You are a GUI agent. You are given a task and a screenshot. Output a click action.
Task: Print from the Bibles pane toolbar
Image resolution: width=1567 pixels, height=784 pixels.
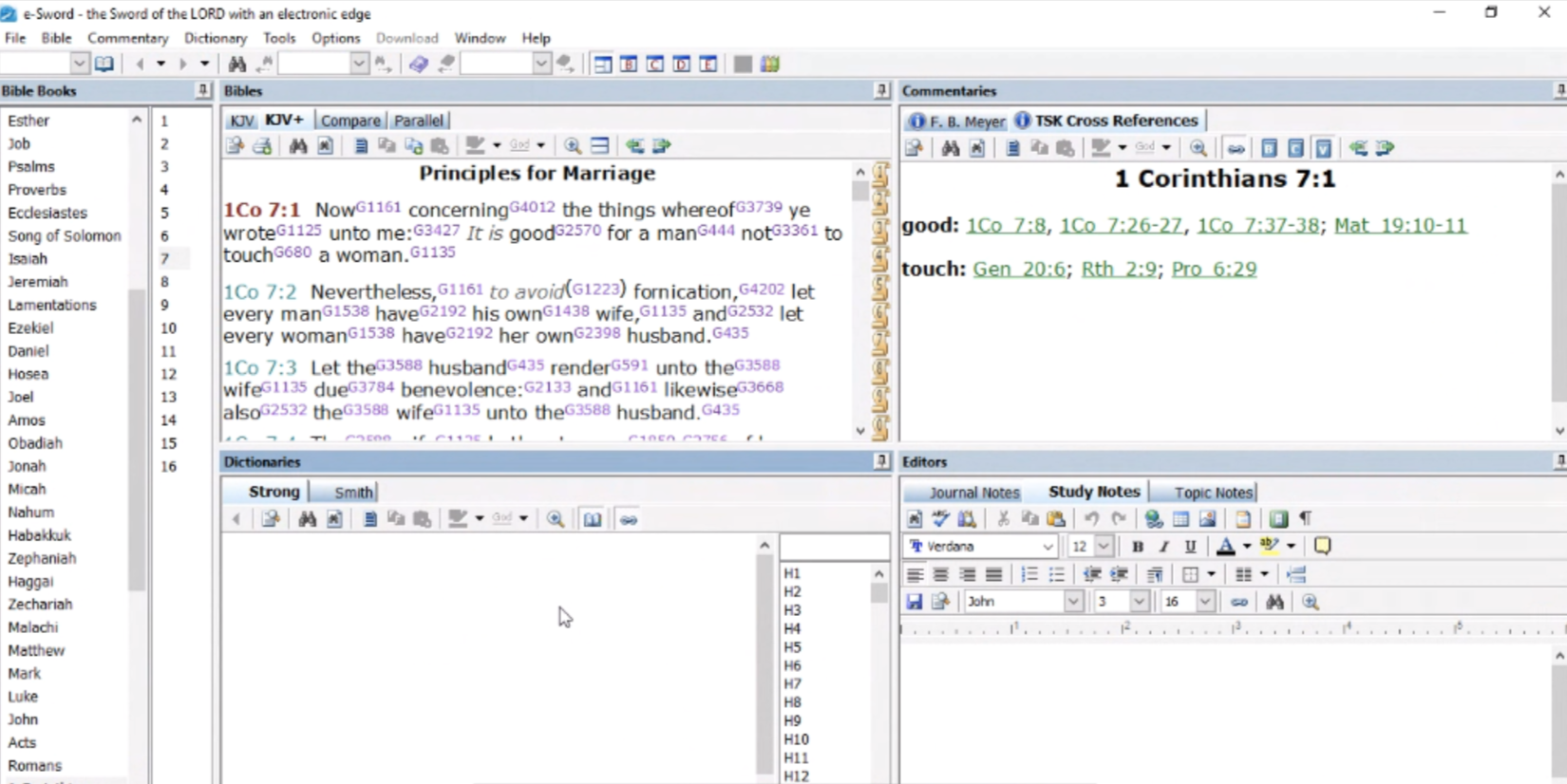click(263, 145)
